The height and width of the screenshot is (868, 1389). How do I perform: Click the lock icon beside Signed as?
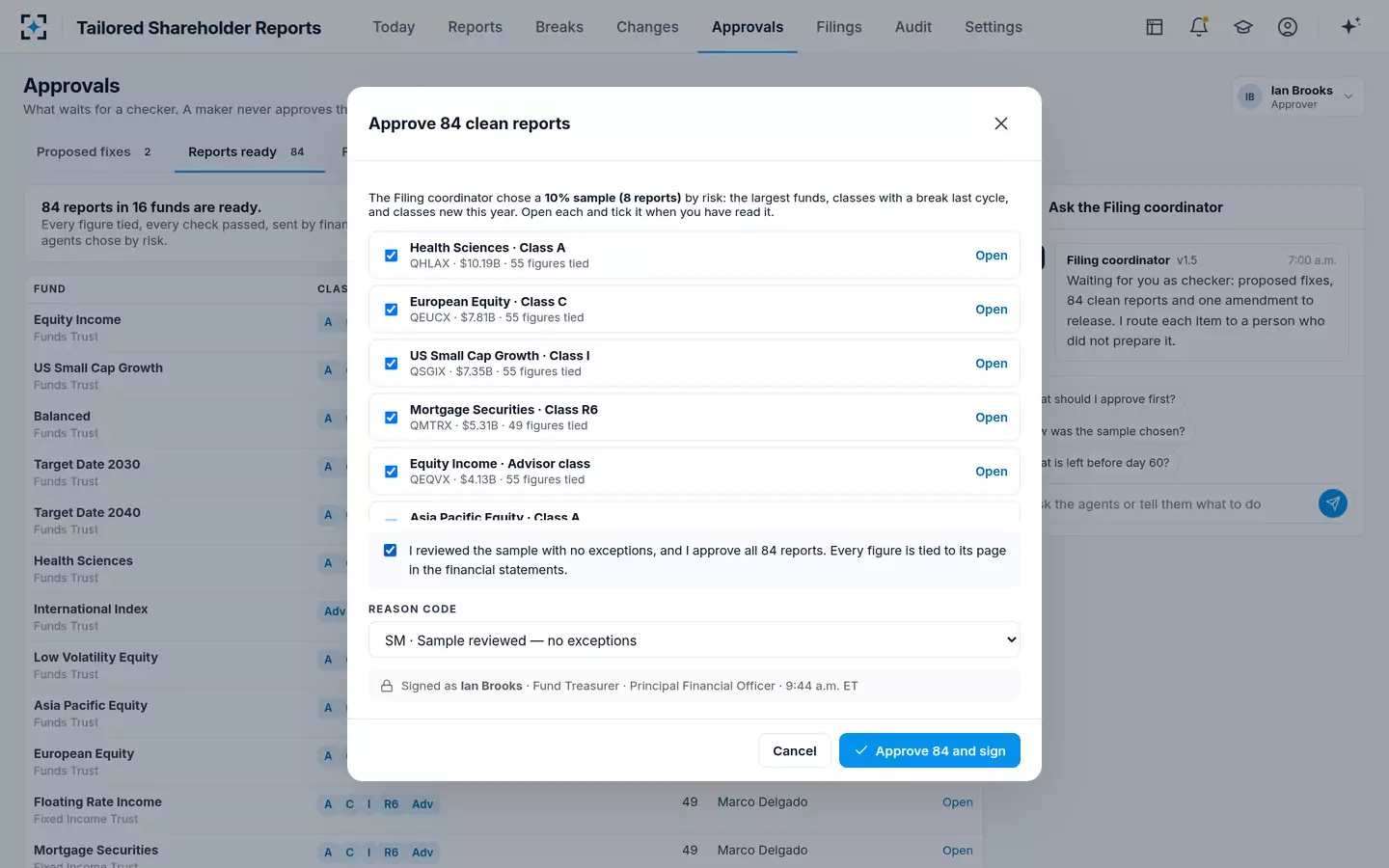click(x=387, y=686)
